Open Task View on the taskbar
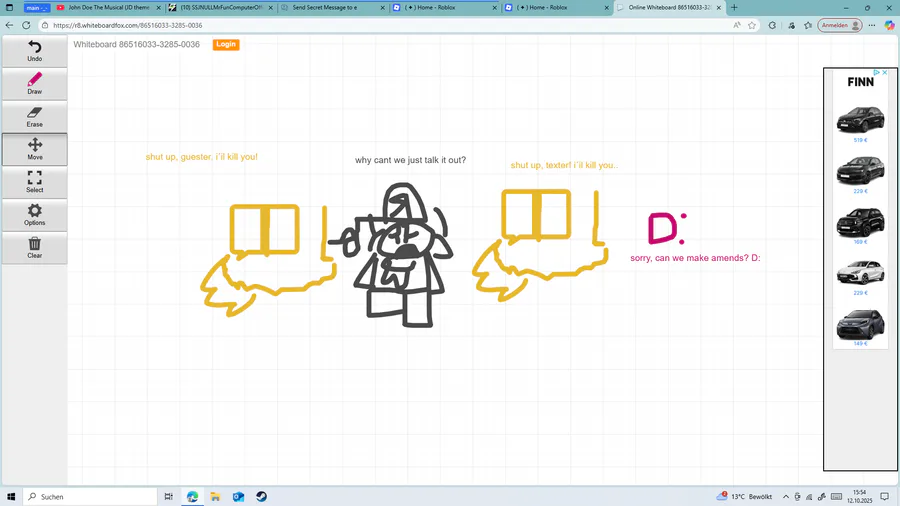Screen dimensions: 900x506 pos(168,496)
